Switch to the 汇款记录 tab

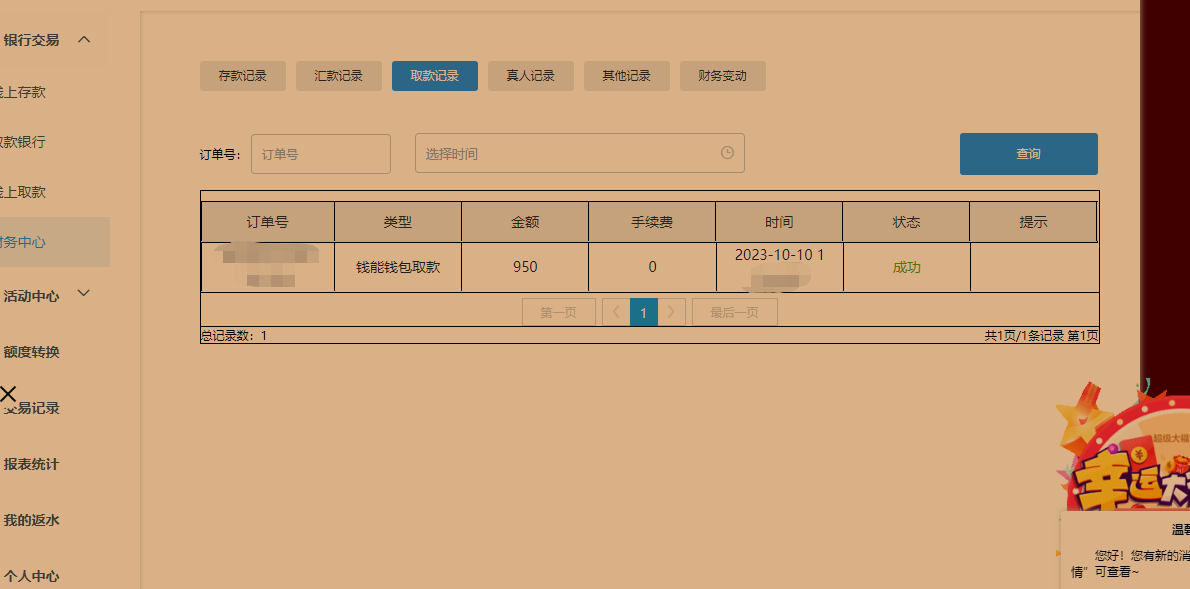click(339, 76)
